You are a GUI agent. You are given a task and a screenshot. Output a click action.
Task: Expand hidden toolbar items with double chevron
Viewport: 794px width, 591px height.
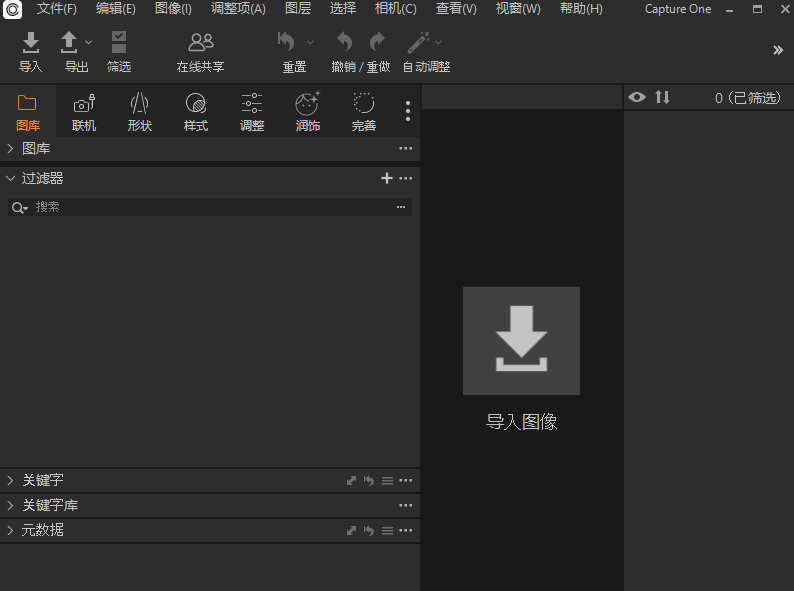click(778, 50)
